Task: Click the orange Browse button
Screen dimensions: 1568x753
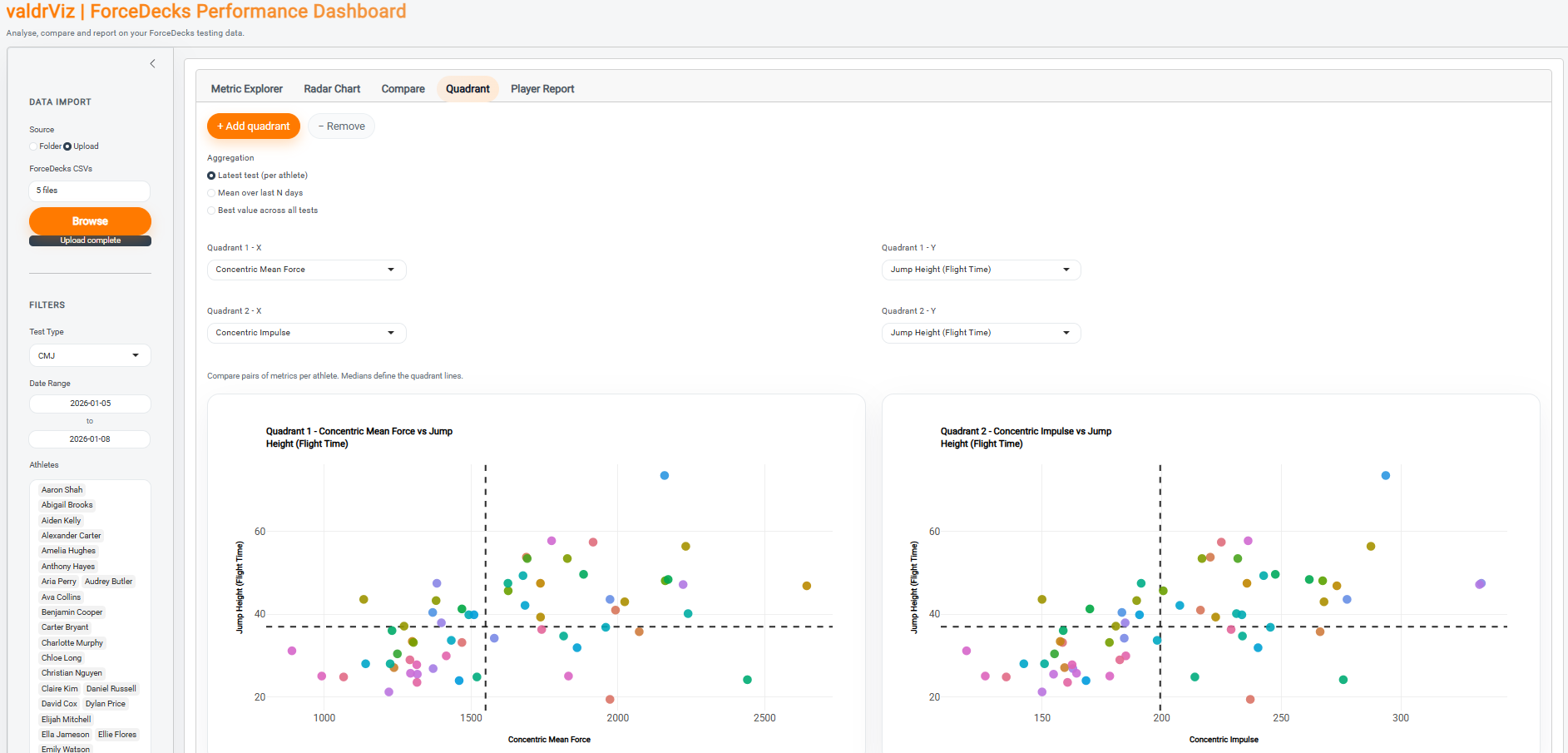Action: click(x=90, y=221)
